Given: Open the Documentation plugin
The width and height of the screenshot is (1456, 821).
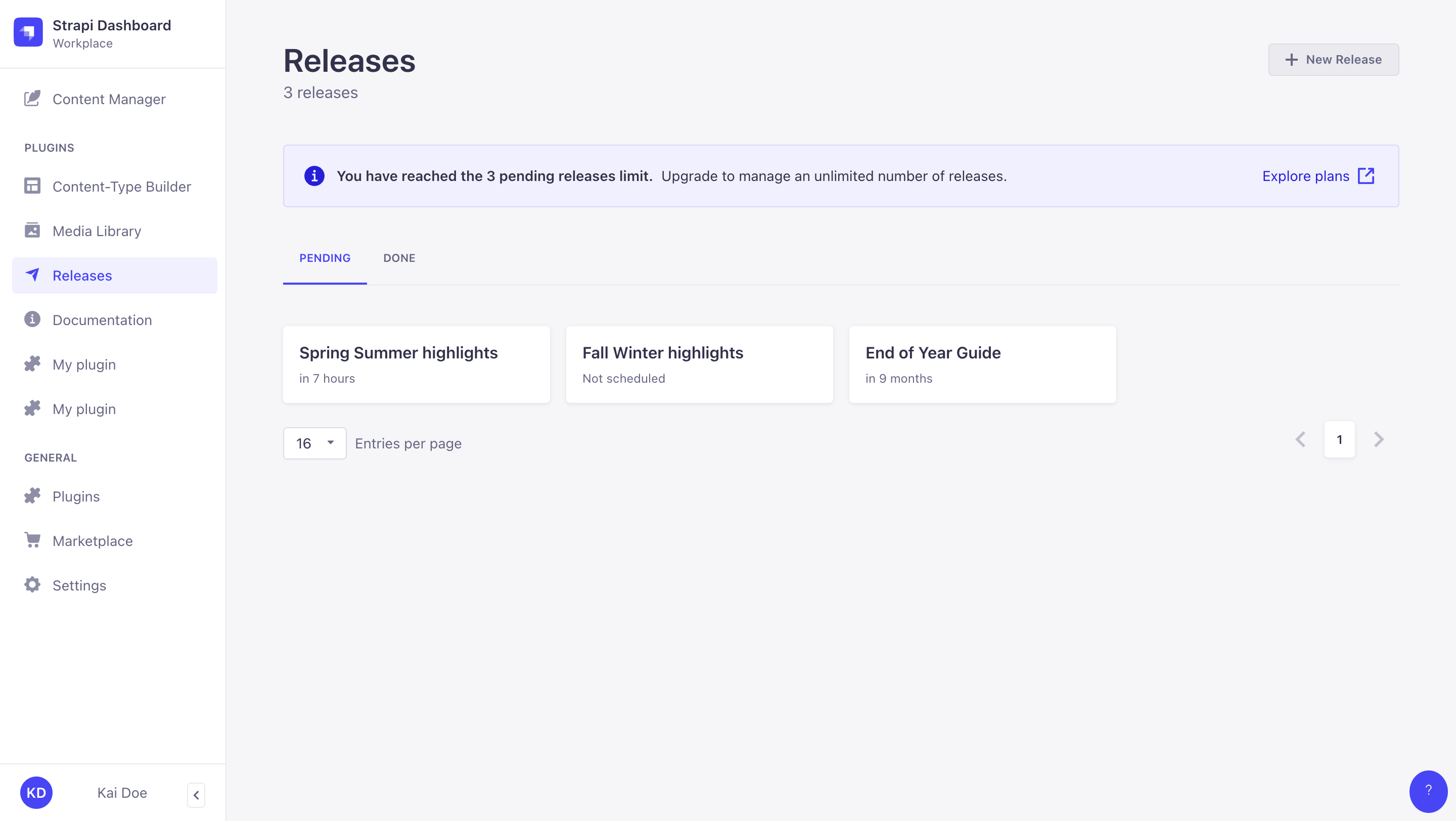Looking at the screenshot, I should click(102, 319).
